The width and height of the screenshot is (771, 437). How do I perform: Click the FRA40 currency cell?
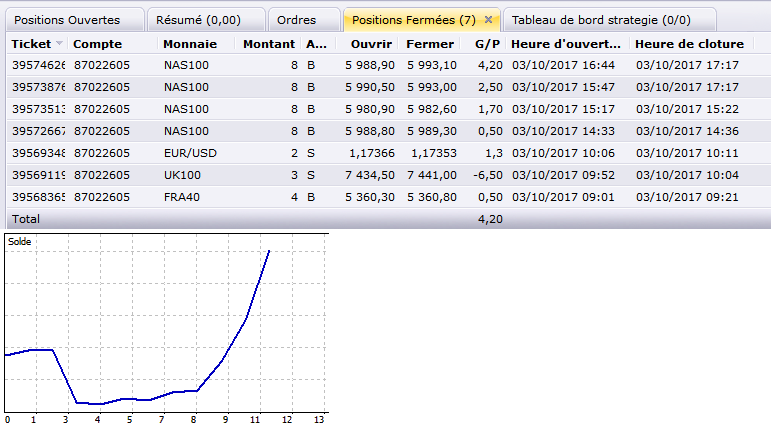[182, 197]
